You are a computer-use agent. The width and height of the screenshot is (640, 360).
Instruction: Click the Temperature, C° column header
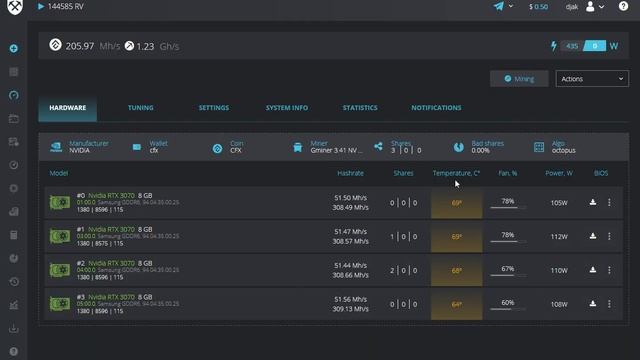tap(456, 173)
